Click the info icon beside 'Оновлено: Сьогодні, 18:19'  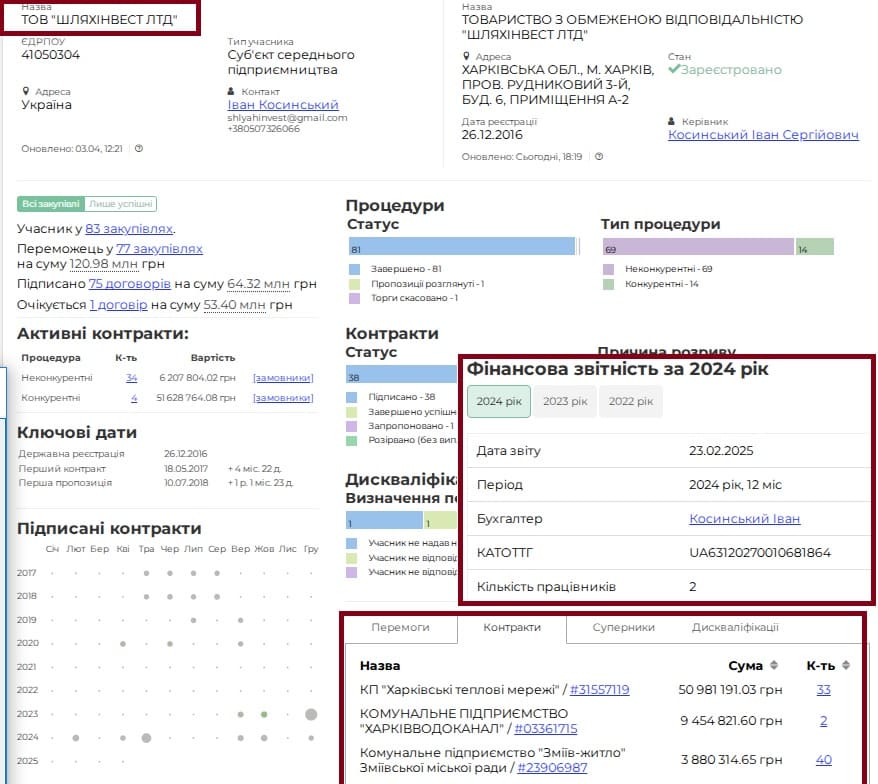pyautogui.click(x=599, y=156)
